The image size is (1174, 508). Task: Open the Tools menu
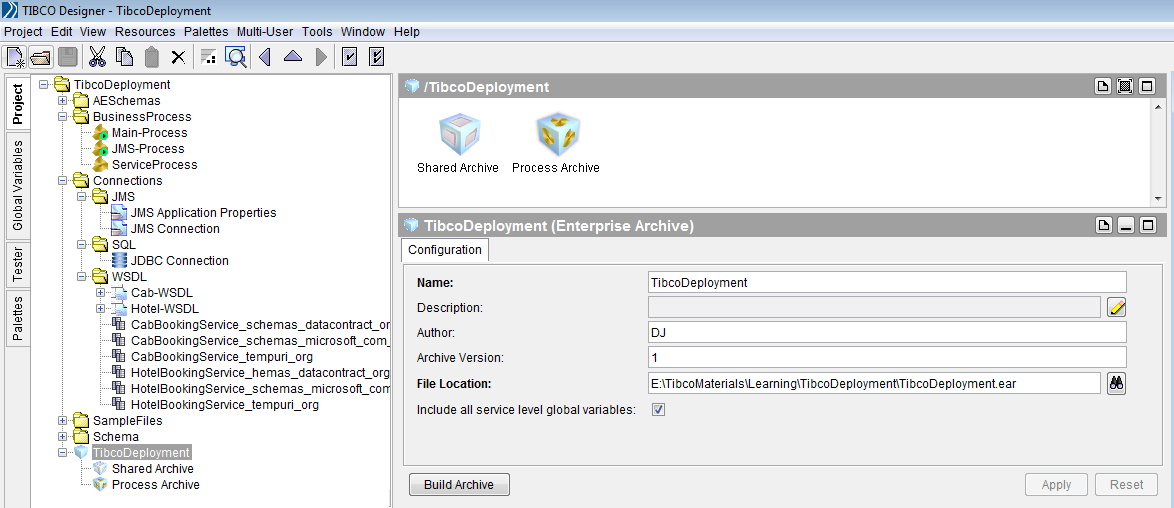tap(317, 31)
